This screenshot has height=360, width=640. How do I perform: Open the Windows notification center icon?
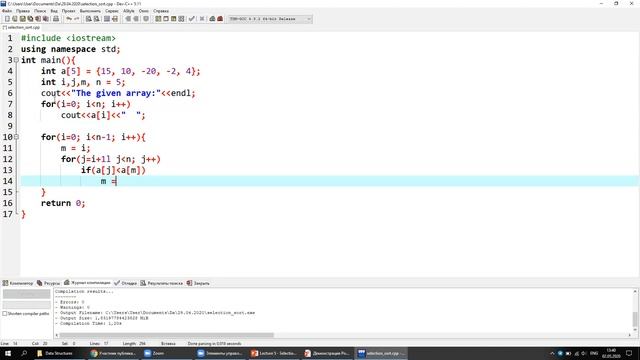pos(629,353)
